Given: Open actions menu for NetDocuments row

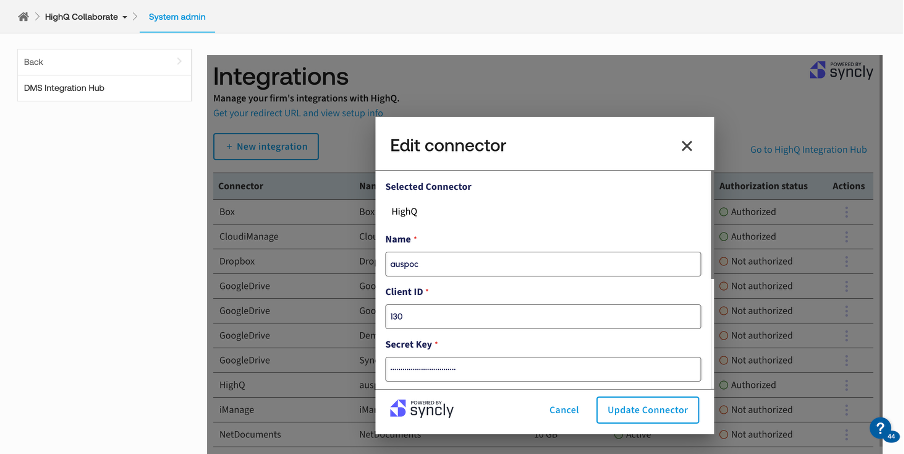Looking at the screenshot, I should [846, 434].
